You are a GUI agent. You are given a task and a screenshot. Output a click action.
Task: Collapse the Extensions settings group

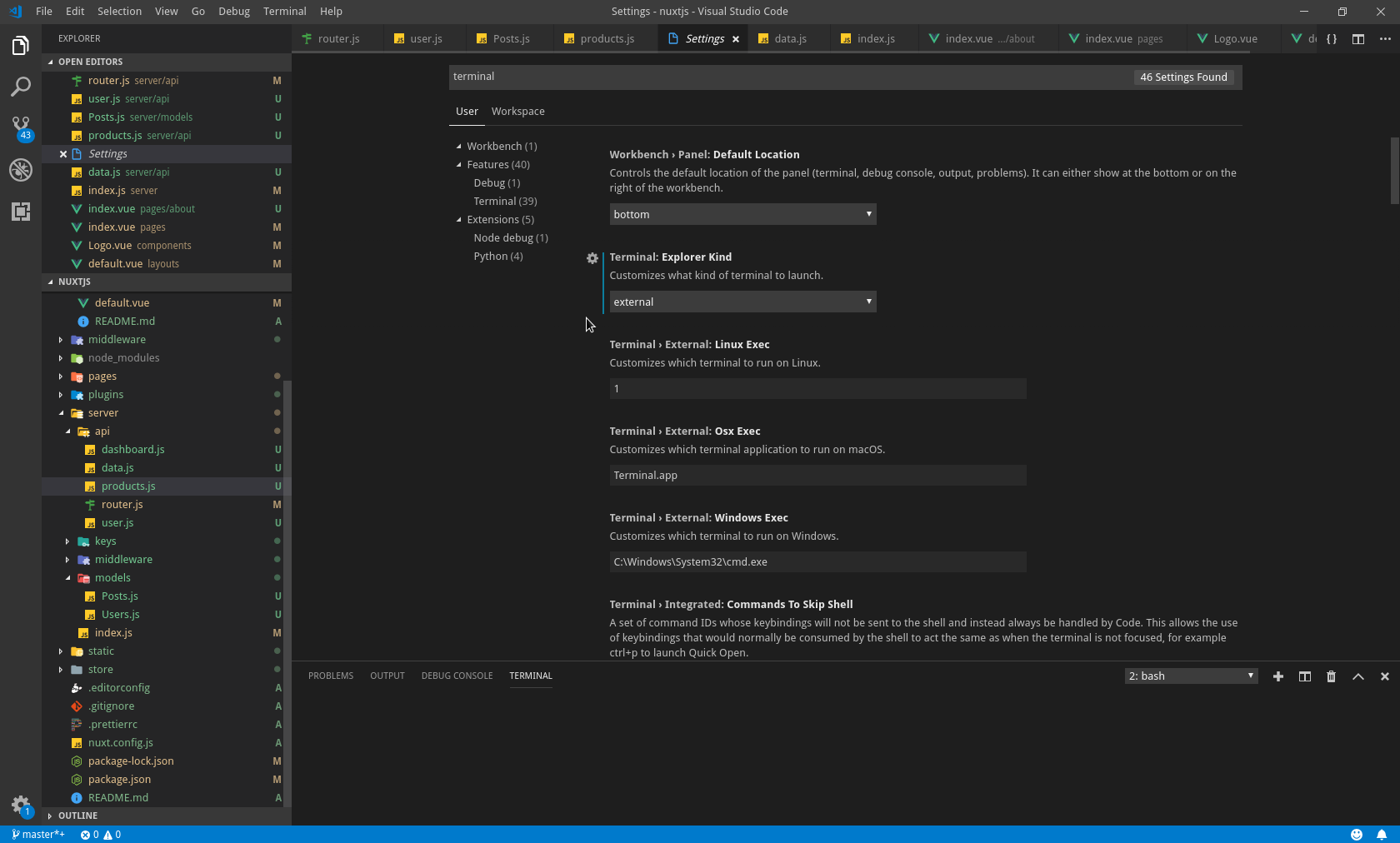458,220
